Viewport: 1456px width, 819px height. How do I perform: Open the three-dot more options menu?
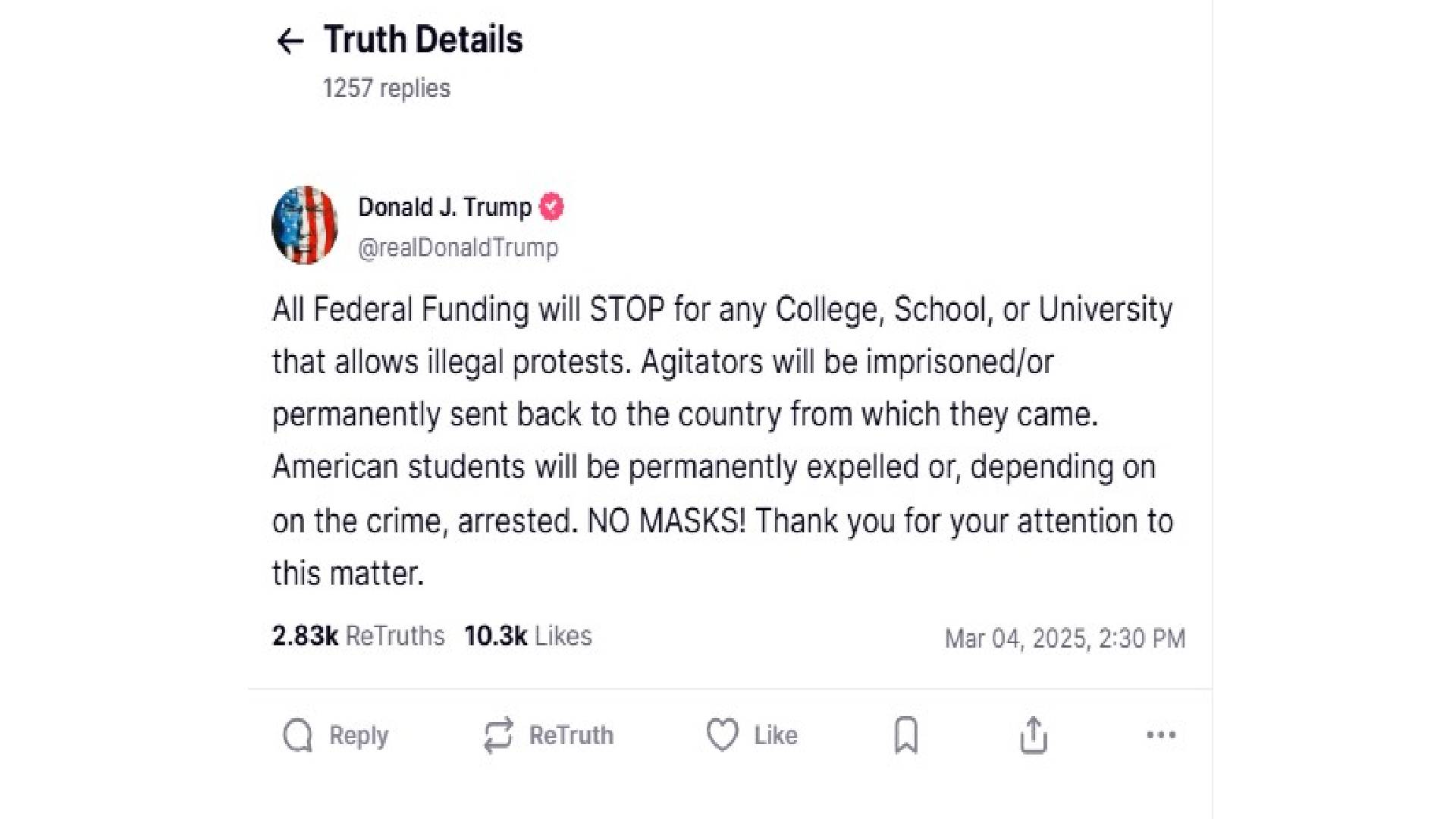coord(1161,734)
